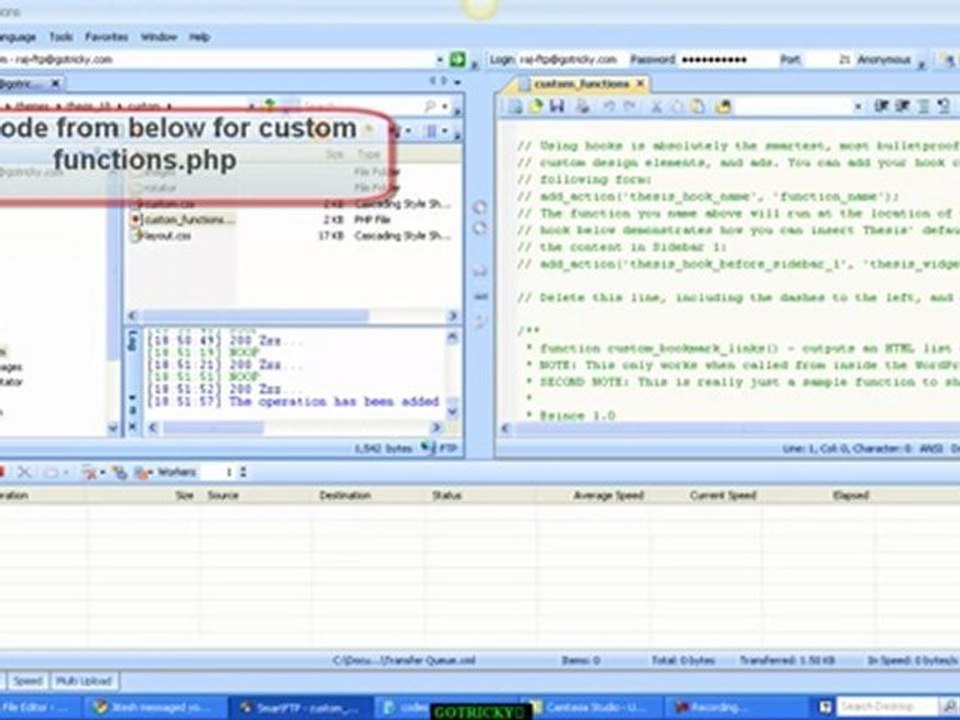The width and height of the screenshot is (960, 720).
Task: Undo the last edit in editor toolbar
Action: (609, 107)
